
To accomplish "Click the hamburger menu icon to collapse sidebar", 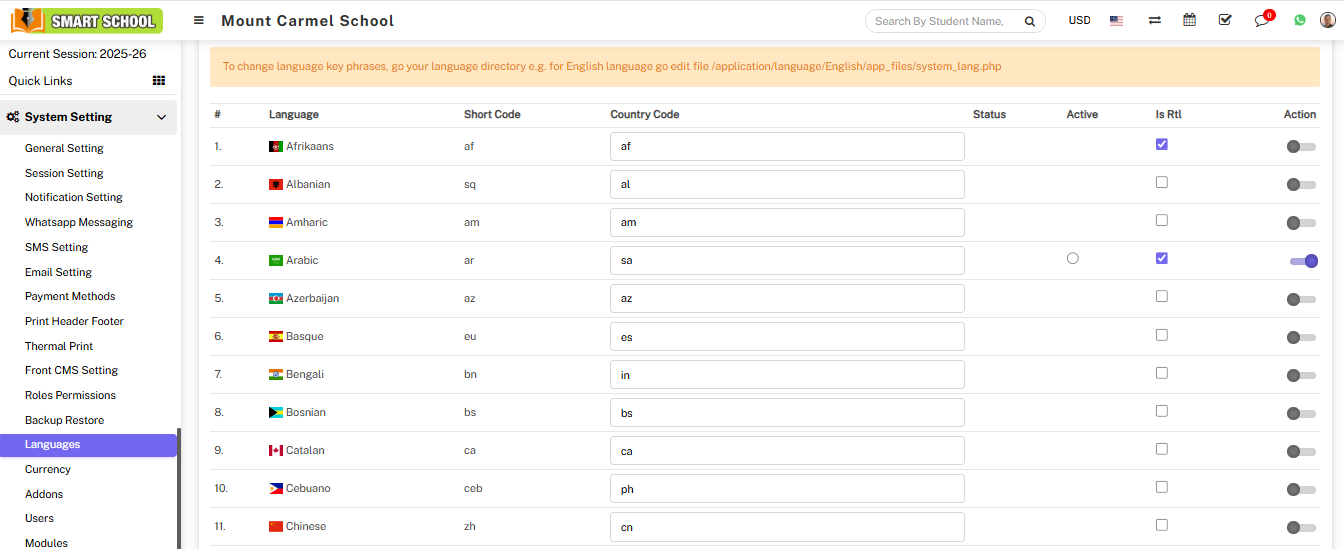I will [199, 20].
